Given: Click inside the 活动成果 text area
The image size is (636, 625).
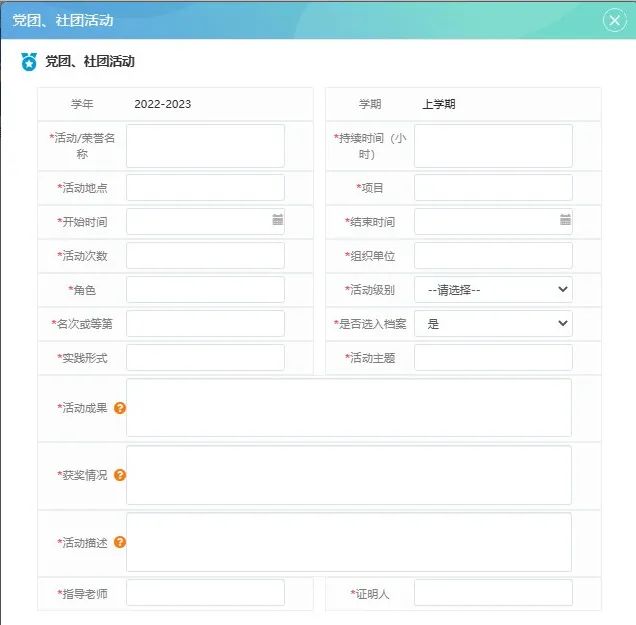Looking at the screenshot, I should (349, 408).
